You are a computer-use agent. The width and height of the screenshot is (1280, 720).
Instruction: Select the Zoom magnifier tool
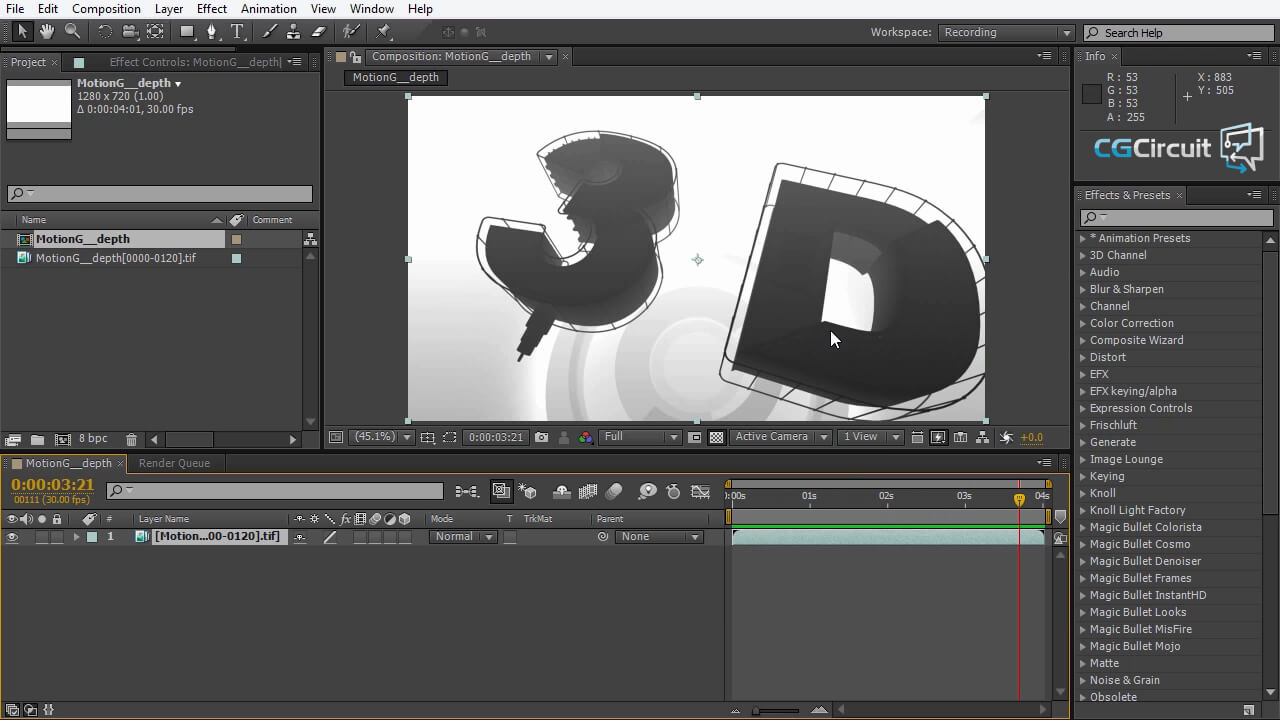coord(72,32)
